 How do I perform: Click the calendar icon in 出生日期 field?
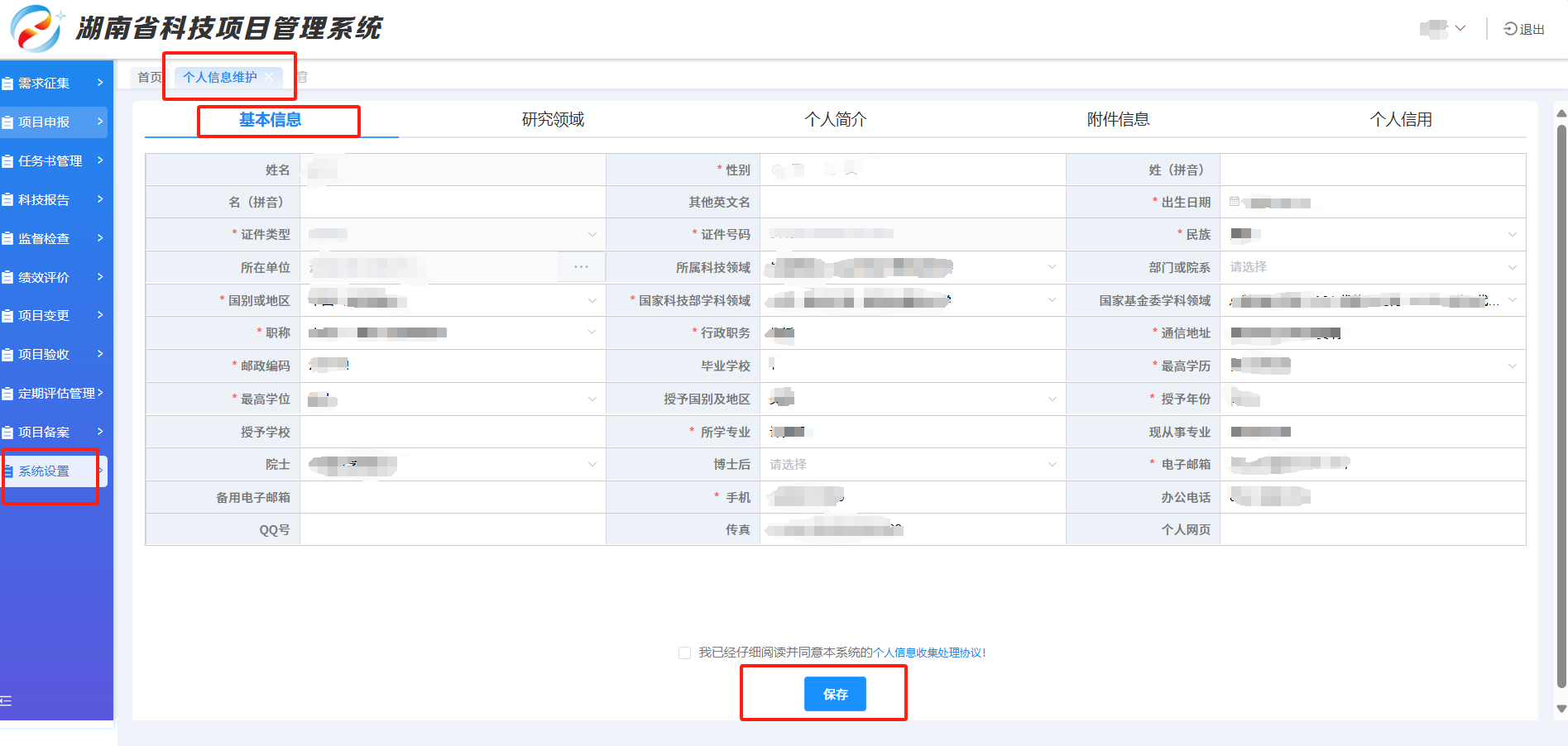click(1235, 202)
